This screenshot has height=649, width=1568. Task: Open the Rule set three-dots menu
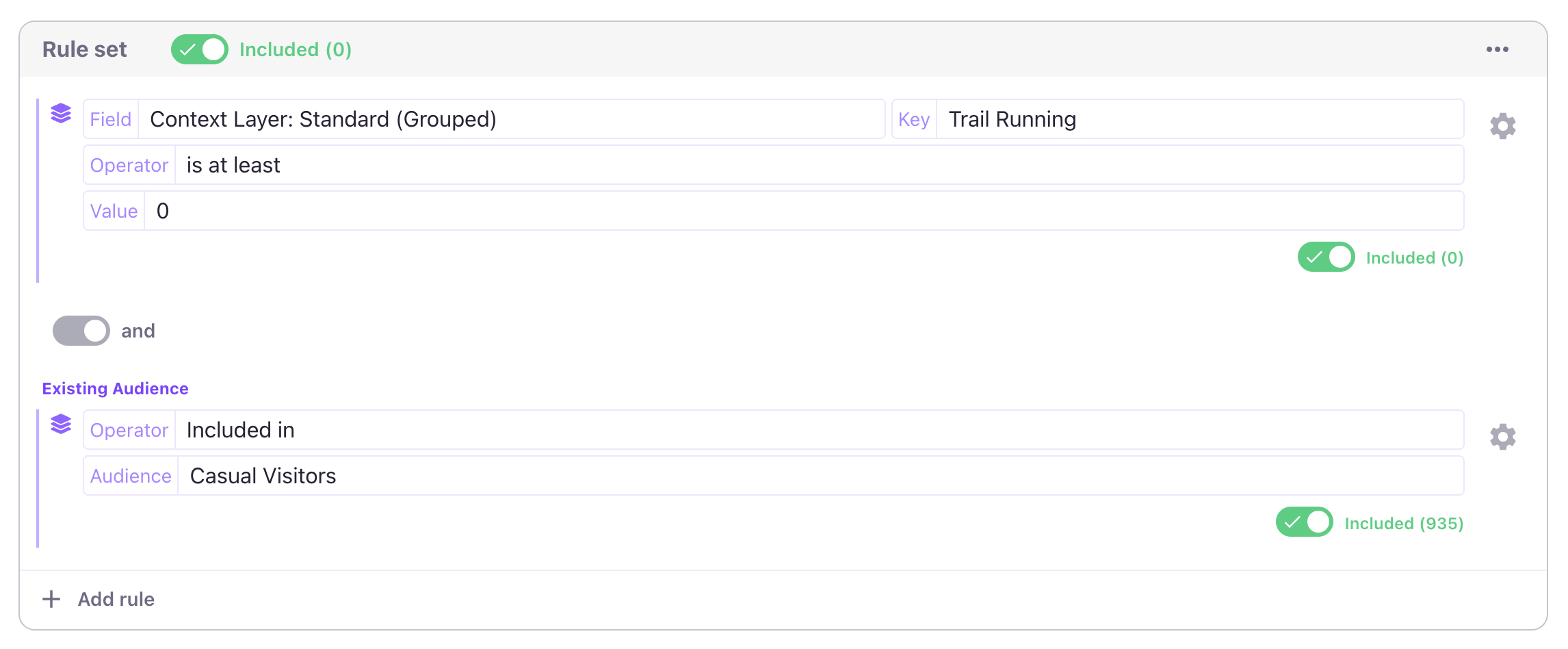(x=1497, y=49)
